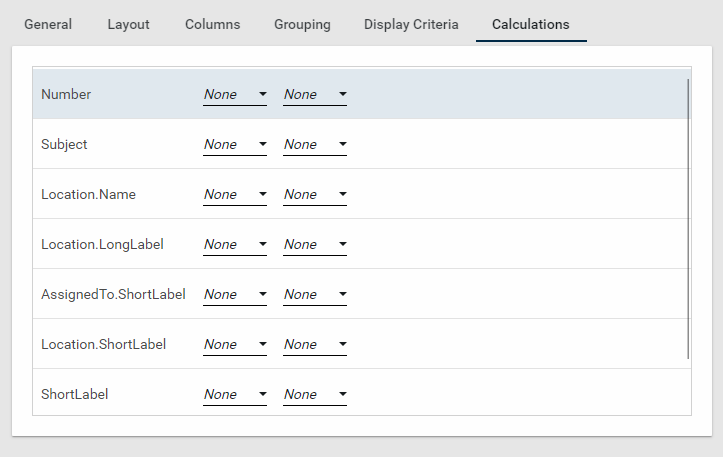Expand first dropdown in Subject row
This screenshot has height=457, width=723.
point(235,145)
